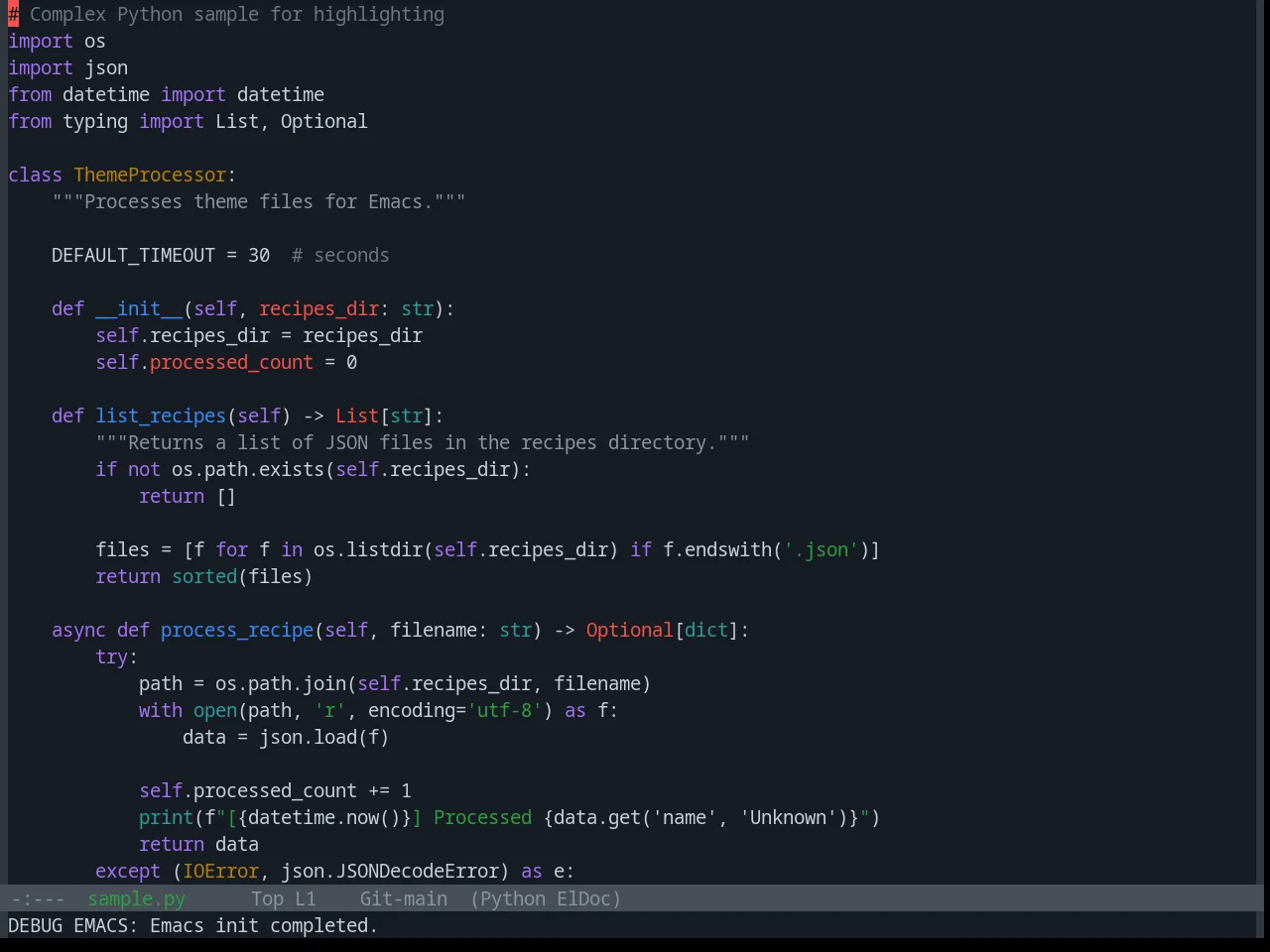
Task: Click 'self.processed_count += 1' line
Action: [x=275, y=790]
